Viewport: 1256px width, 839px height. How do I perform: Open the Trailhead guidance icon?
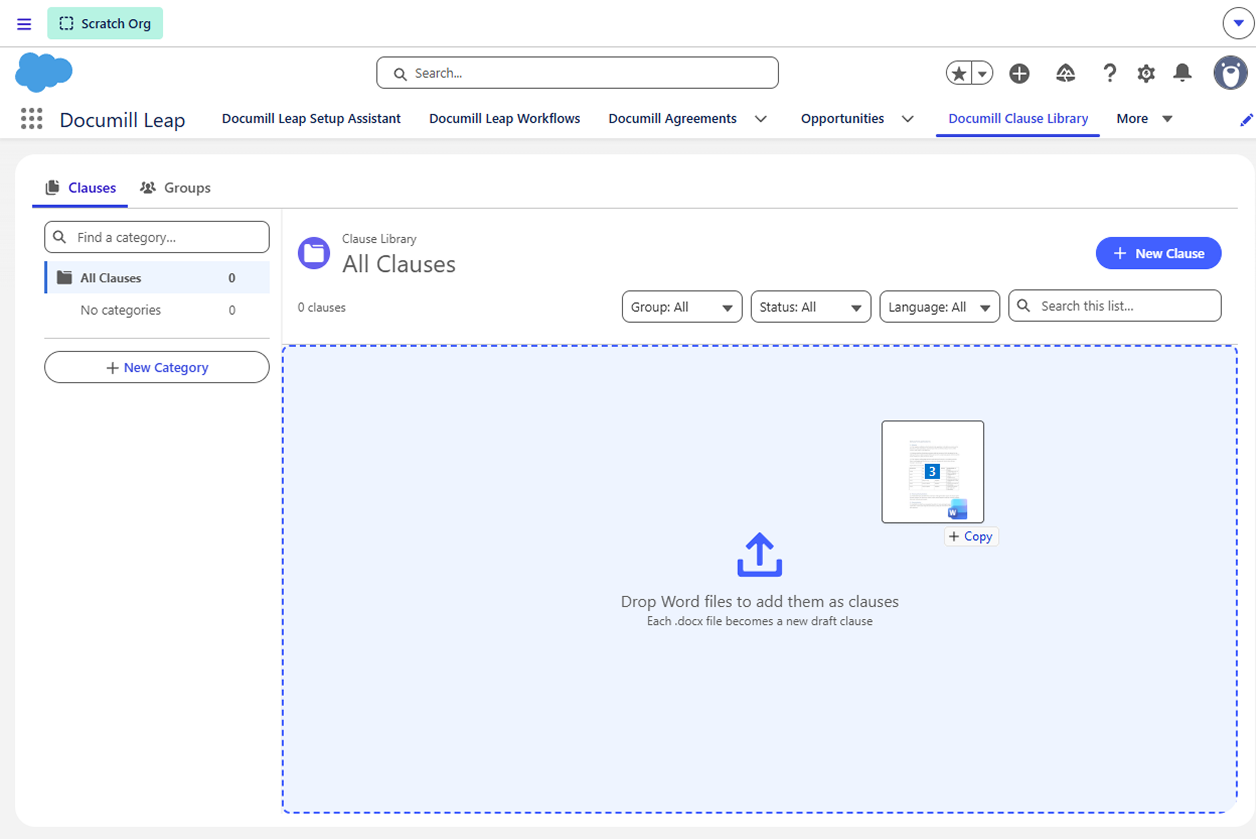click(x=1066, y=73)
